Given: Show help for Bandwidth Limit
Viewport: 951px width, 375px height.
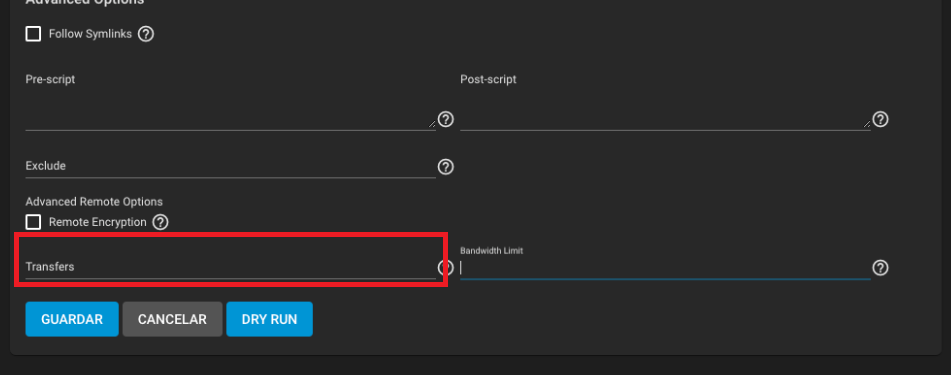Looking at the screenshot, I should tap(880, 268).
